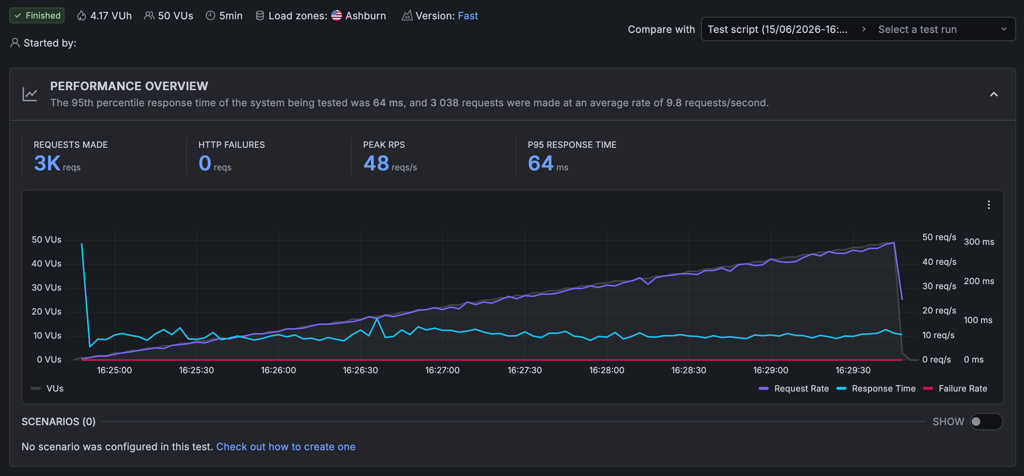Screen dimensions: 1024x476
Task: Click the US flag icon for Ashburn
Action: [336, 15]
